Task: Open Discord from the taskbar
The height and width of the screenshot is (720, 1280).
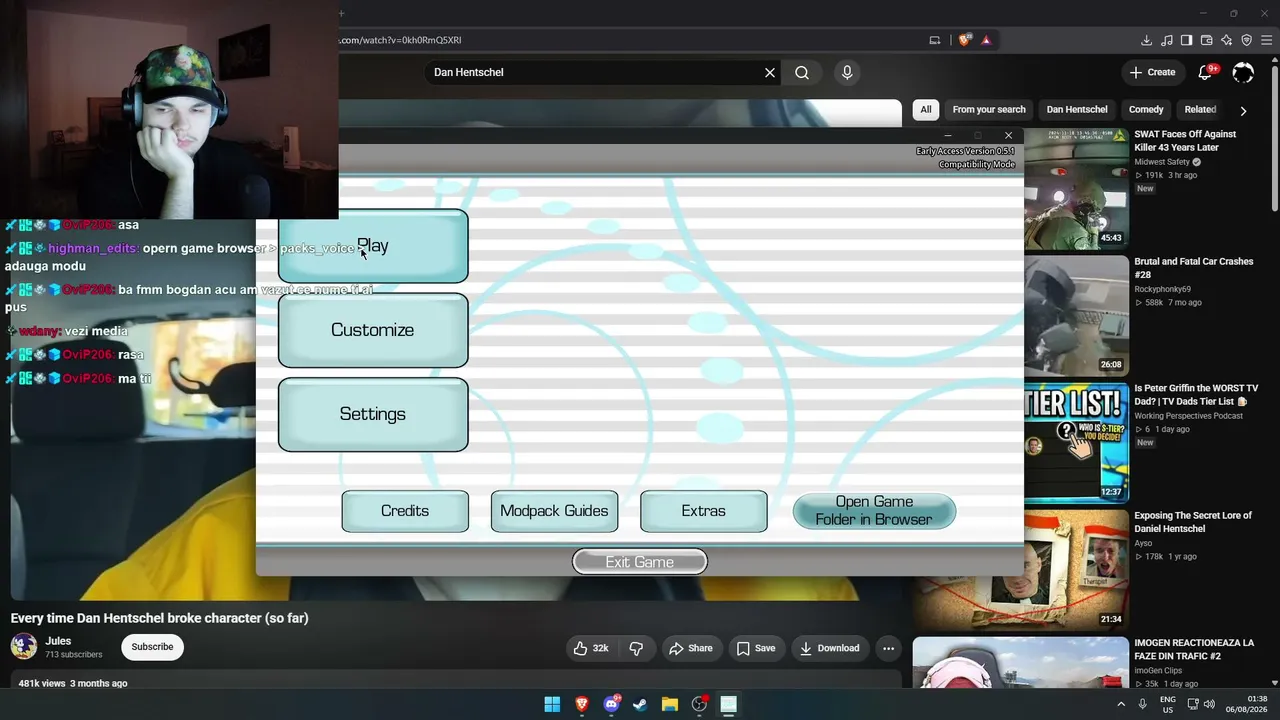Action: point(611,704)
